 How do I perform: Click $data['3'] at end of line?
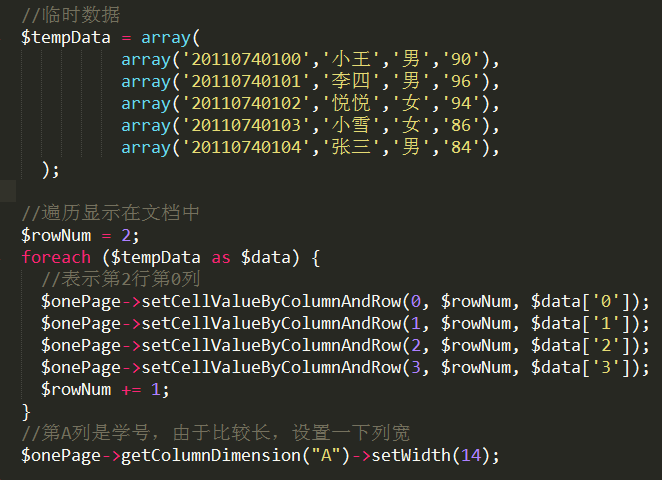coord(581,367)
